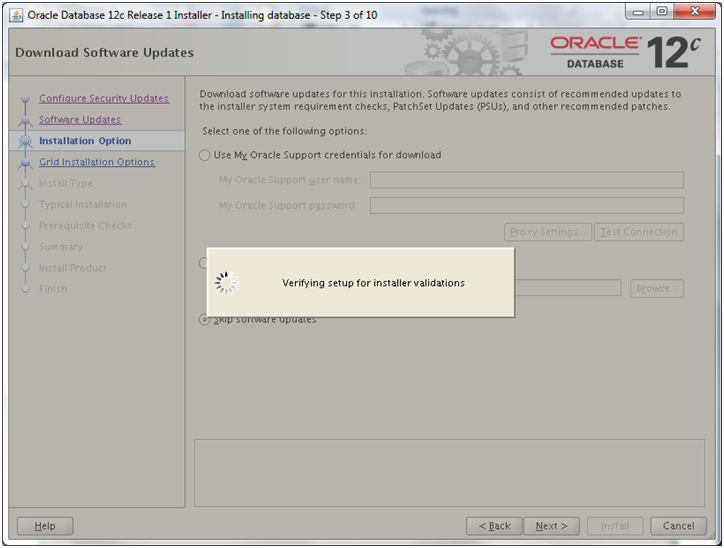Screen dimensions: 724x548
Task: Click the spinning progress indicator
Action: coord(226,283)
